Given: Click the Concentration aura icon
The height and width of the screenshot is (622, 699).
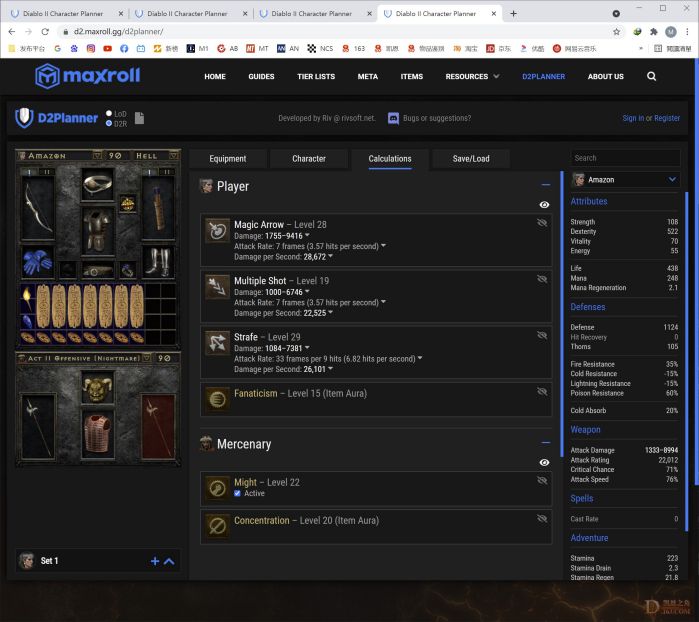Looking at the screenshot, I should pyautogui.click(x=218, y=527).
